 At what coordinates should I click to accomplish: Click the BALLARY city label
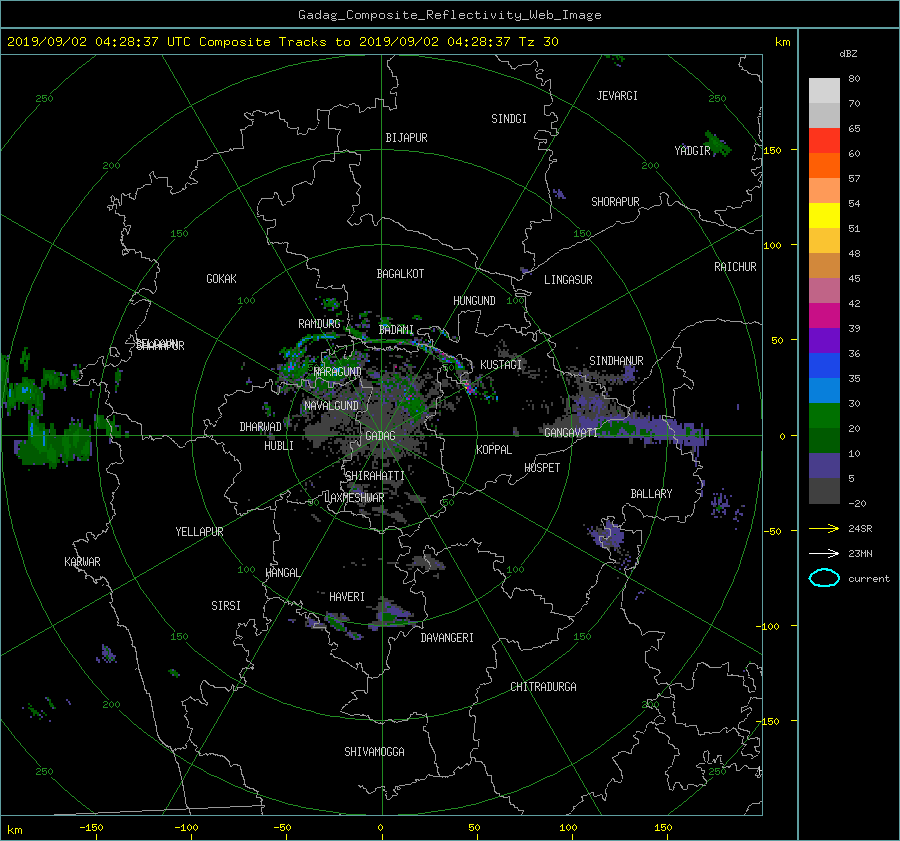point(651,494)
